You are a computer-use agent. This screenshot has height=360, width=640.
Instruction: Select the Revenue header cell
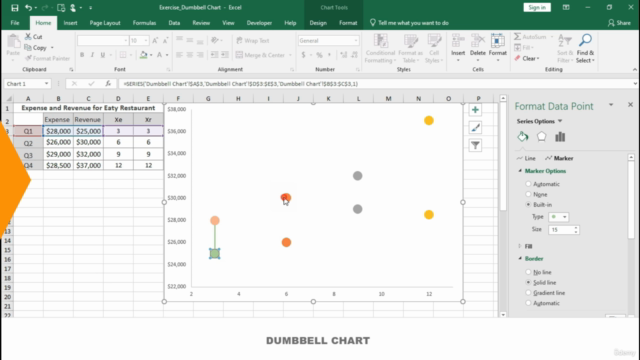[88, 120]
